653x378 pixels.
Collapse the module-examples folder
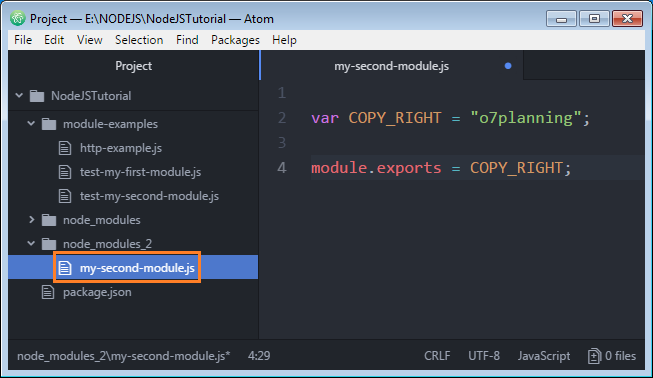(31, 124)
